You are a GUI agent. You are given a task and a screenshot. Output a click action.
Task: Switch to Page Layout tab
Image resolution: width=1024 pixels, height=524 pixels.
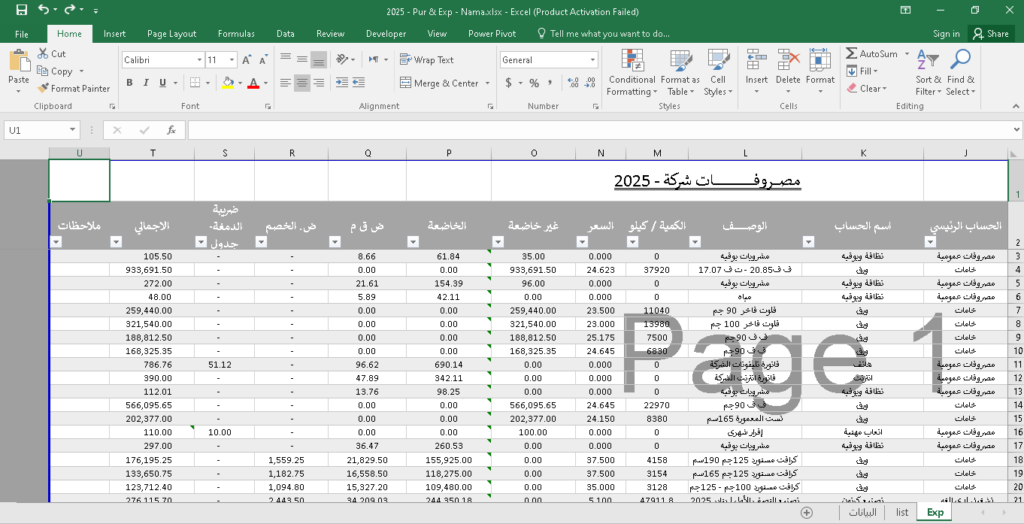pyautogui.click(x=172, y=34)
